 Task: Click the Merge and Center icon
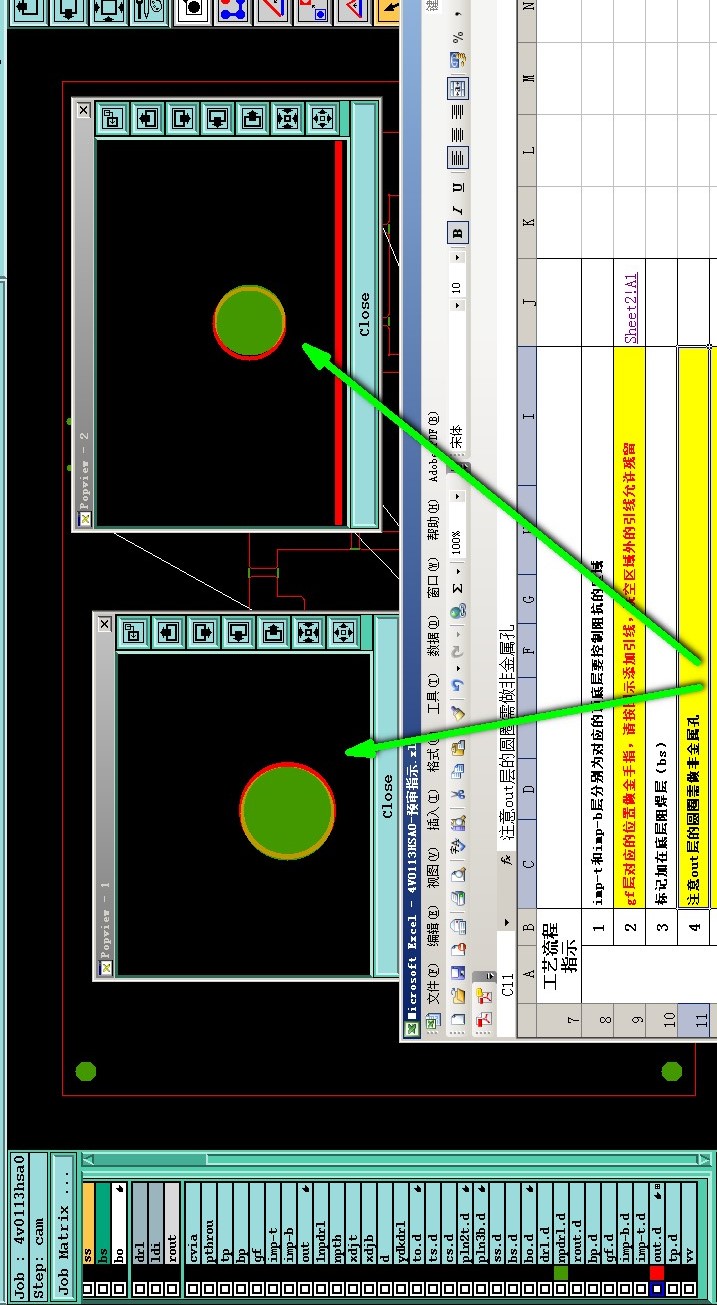coord(457,87)
